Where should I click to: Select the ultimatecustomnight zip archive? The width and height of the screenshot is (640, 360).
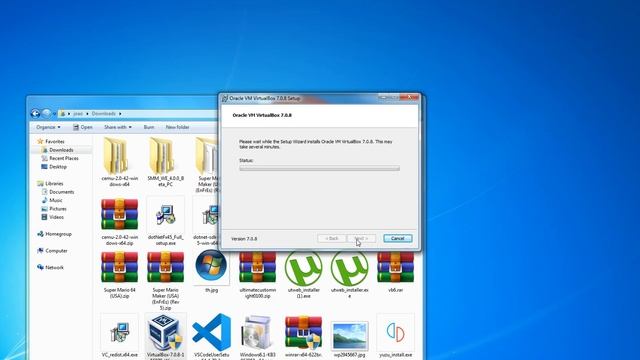point(258,268)
